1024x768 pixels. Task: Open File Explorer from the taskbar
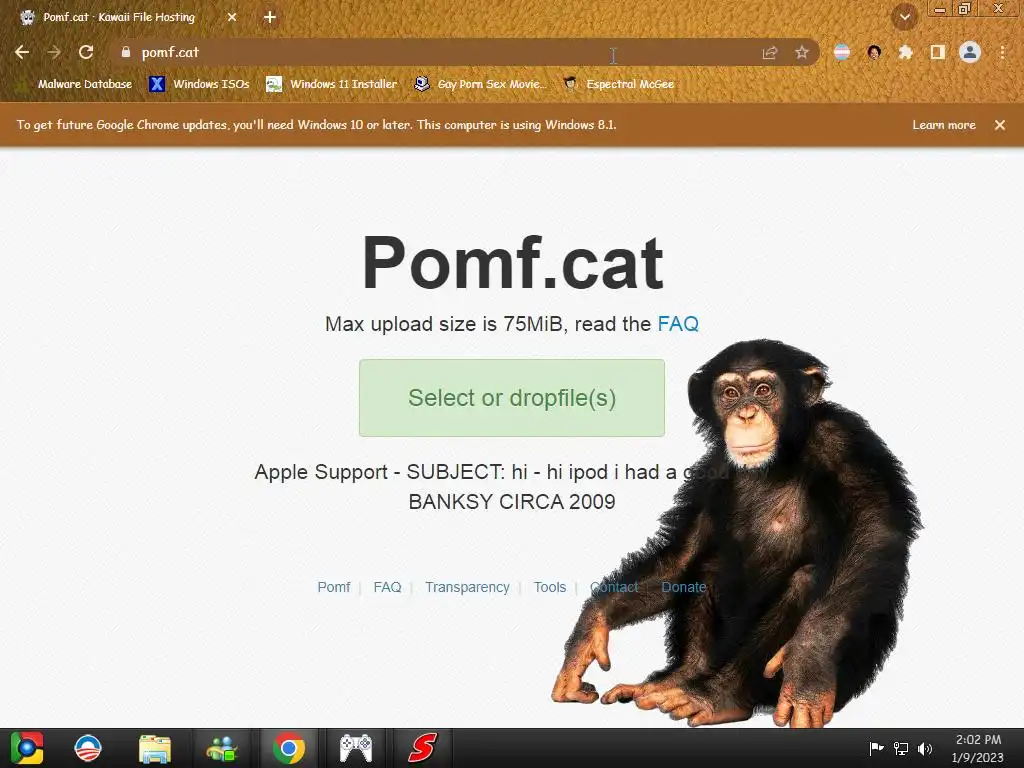tap(155, 748)
